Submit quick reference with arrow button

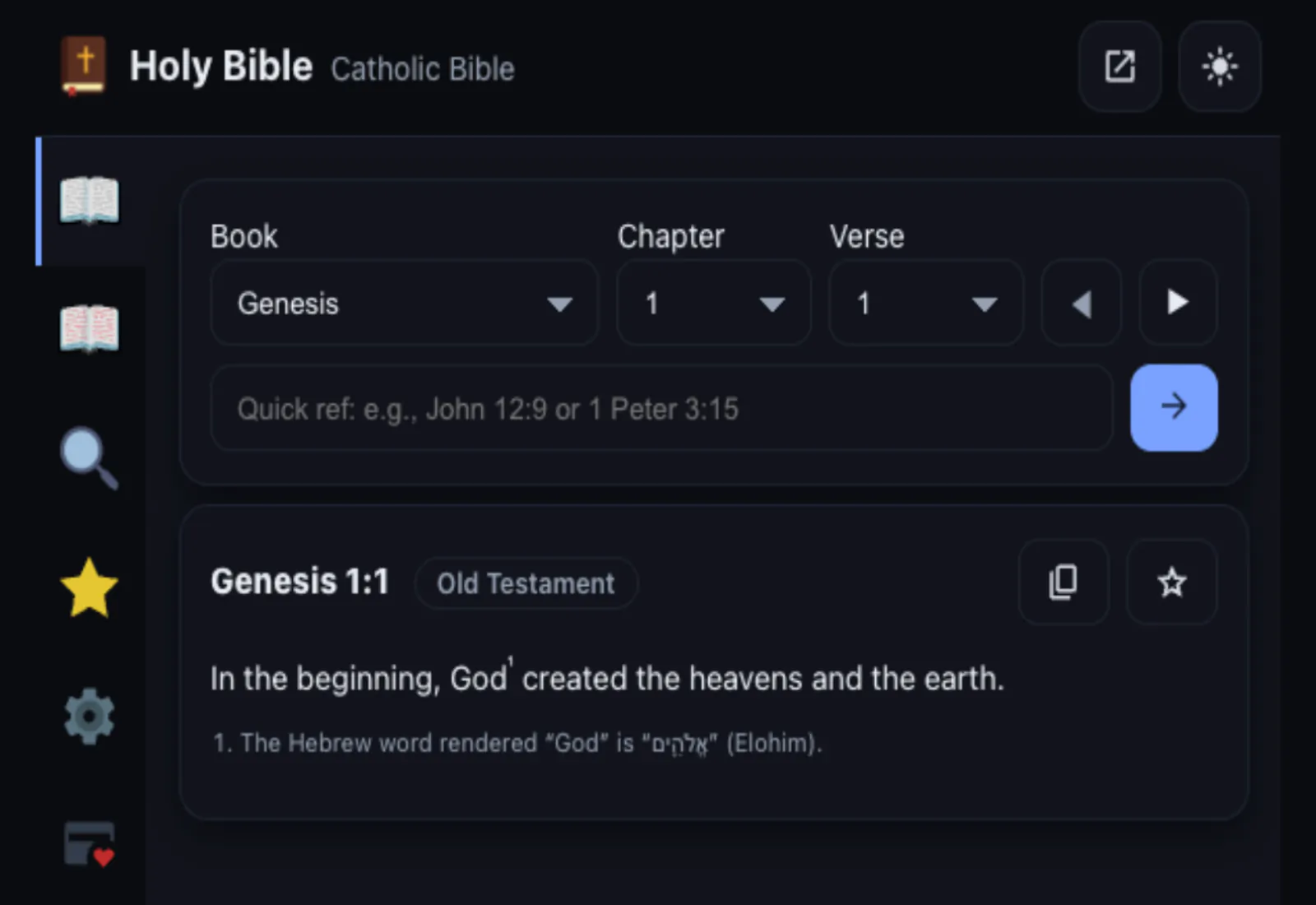(1174, 407)
